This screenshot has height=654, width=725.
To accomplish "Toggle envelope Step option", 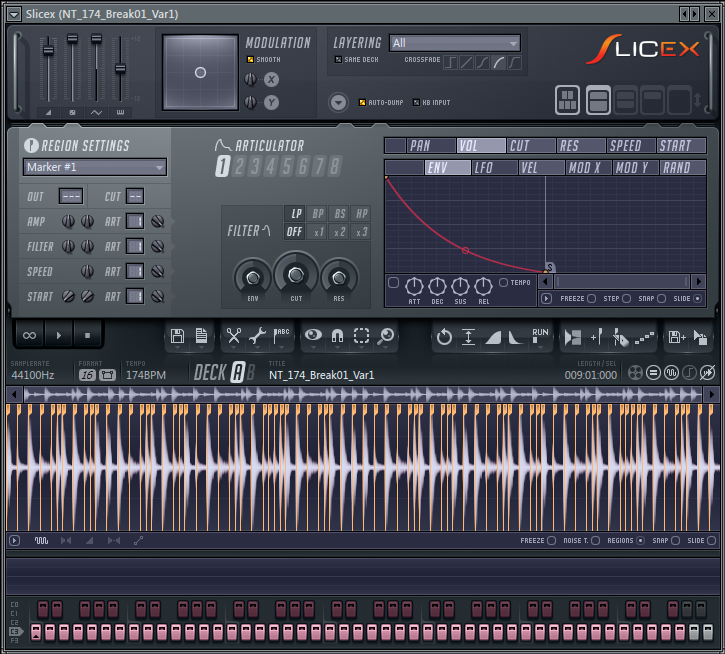I will tap(627, 299).
